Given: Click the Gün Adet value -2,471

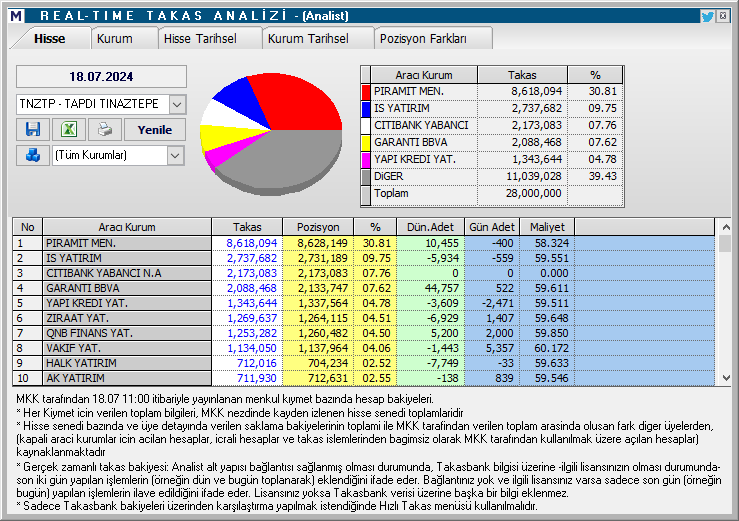Looking at the screenshot, I should click(x=498, y=303).
